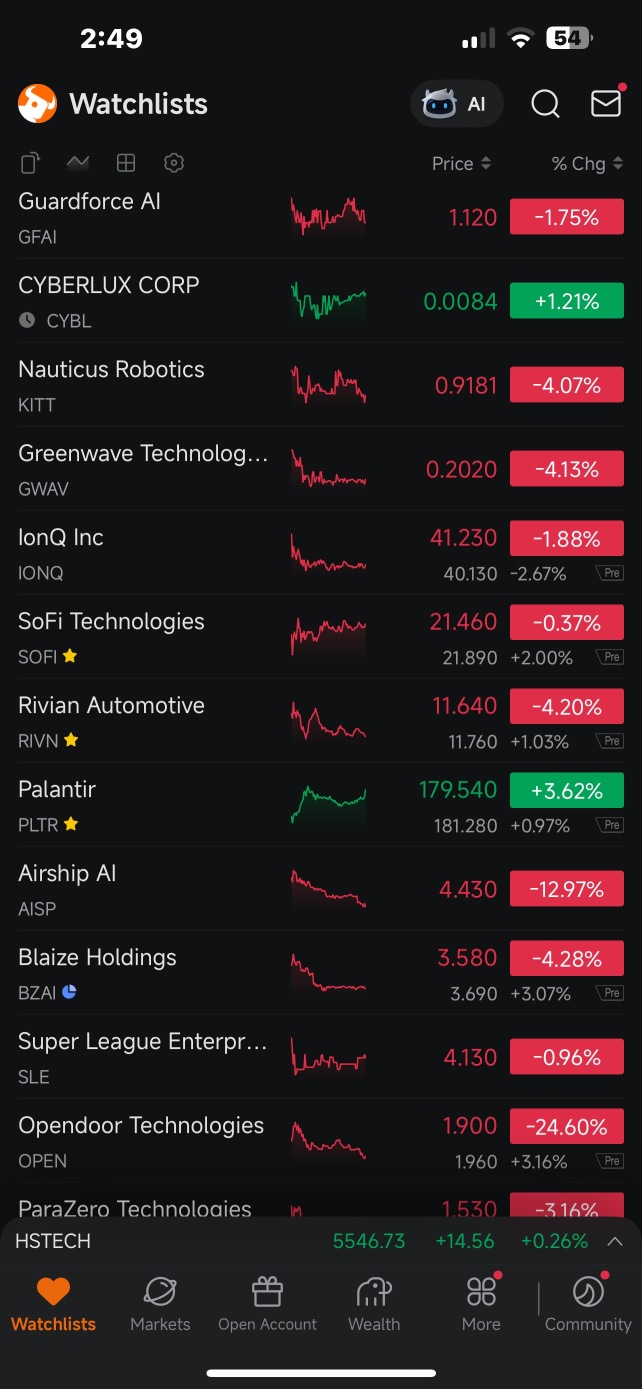This screenshot has width=642, height=1389.
Task: Open watchlist settings gear icon
Action: [x=174, y=163]
